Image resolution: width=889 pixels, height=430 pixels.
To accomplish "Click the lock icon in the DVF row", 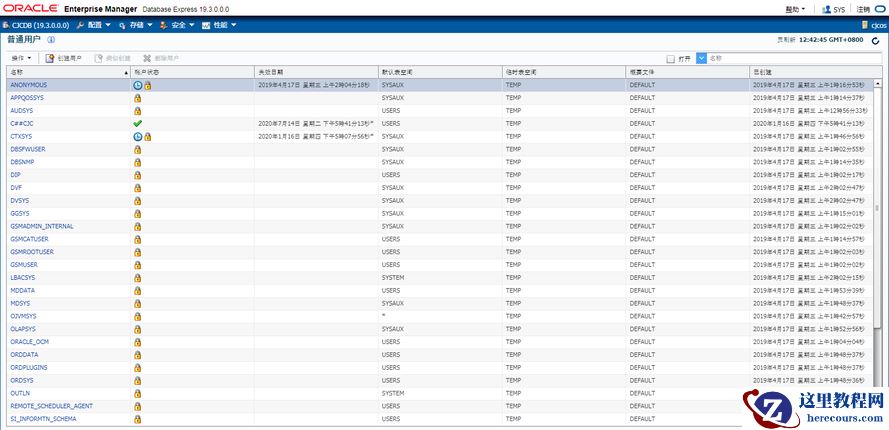I will pos(137,188).
